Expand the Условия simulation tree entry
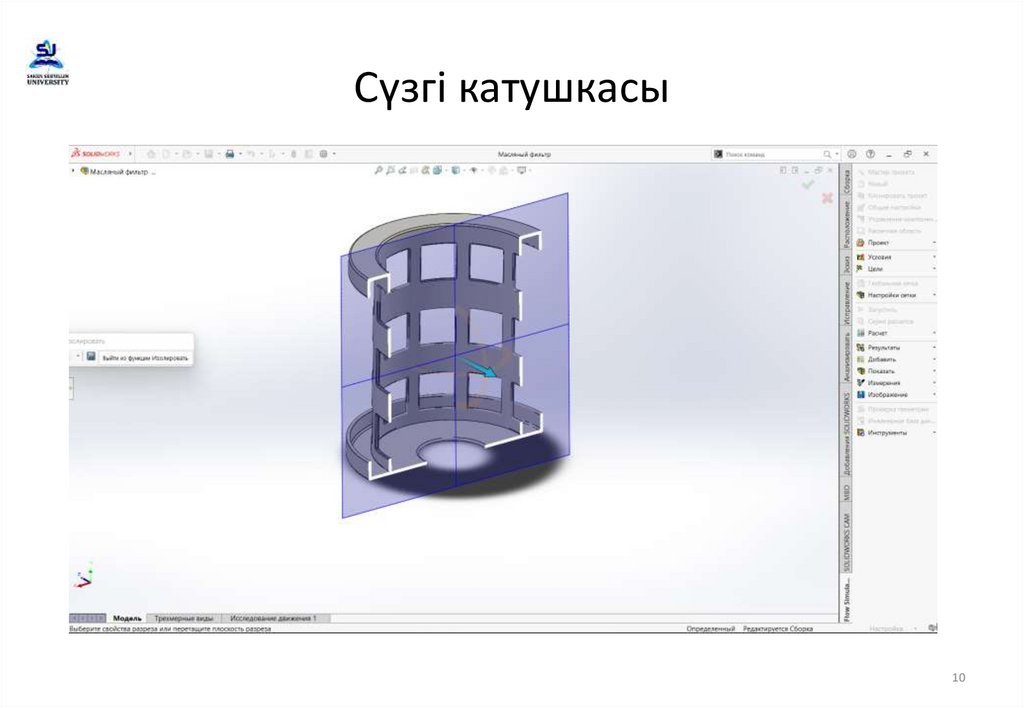Screen dimensions: 1024x708 [879, 257]
